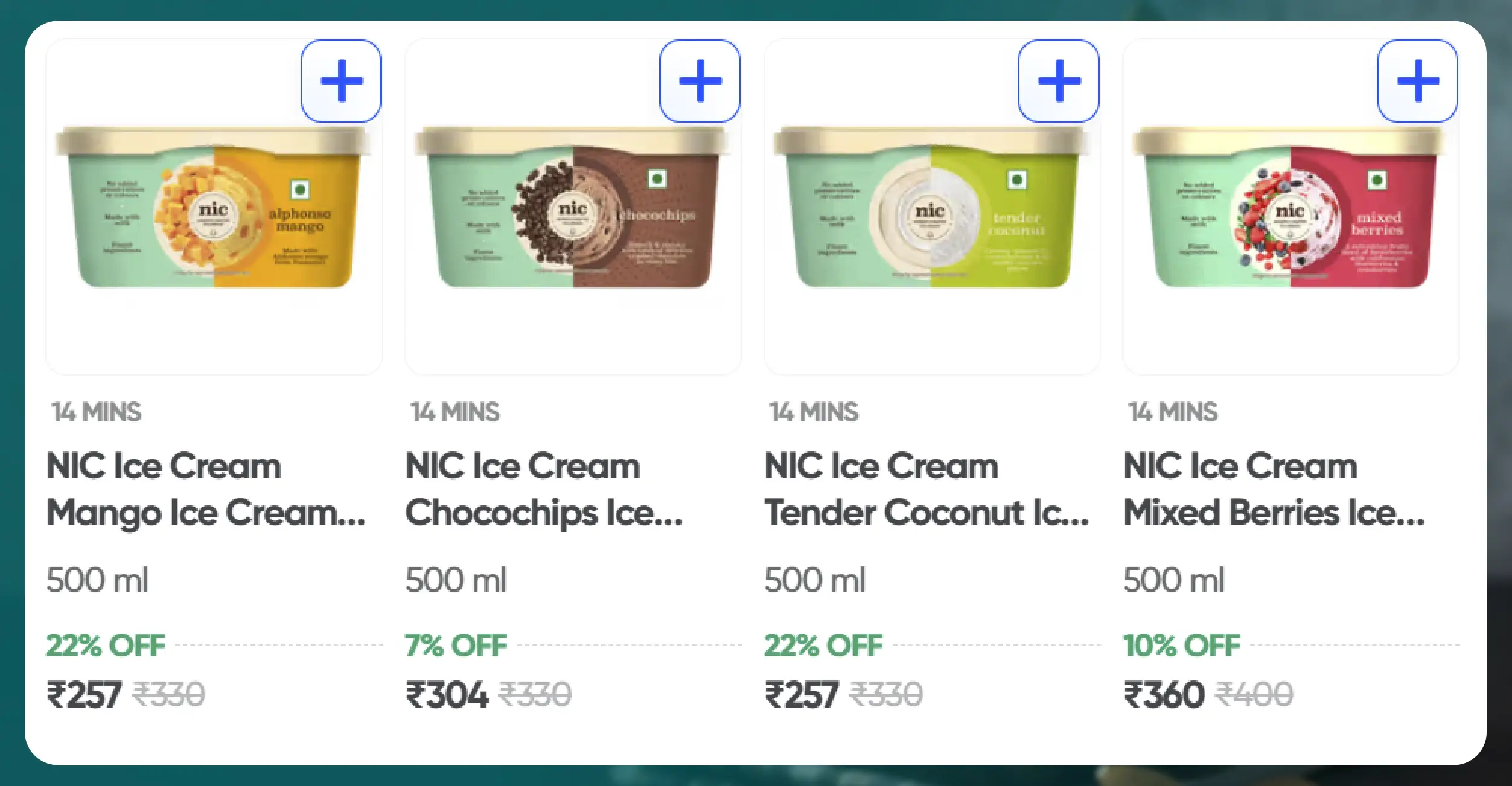Click 500 ml size under Chocochips
This screenshot has height=786, width=1512.
pos(456,580)
